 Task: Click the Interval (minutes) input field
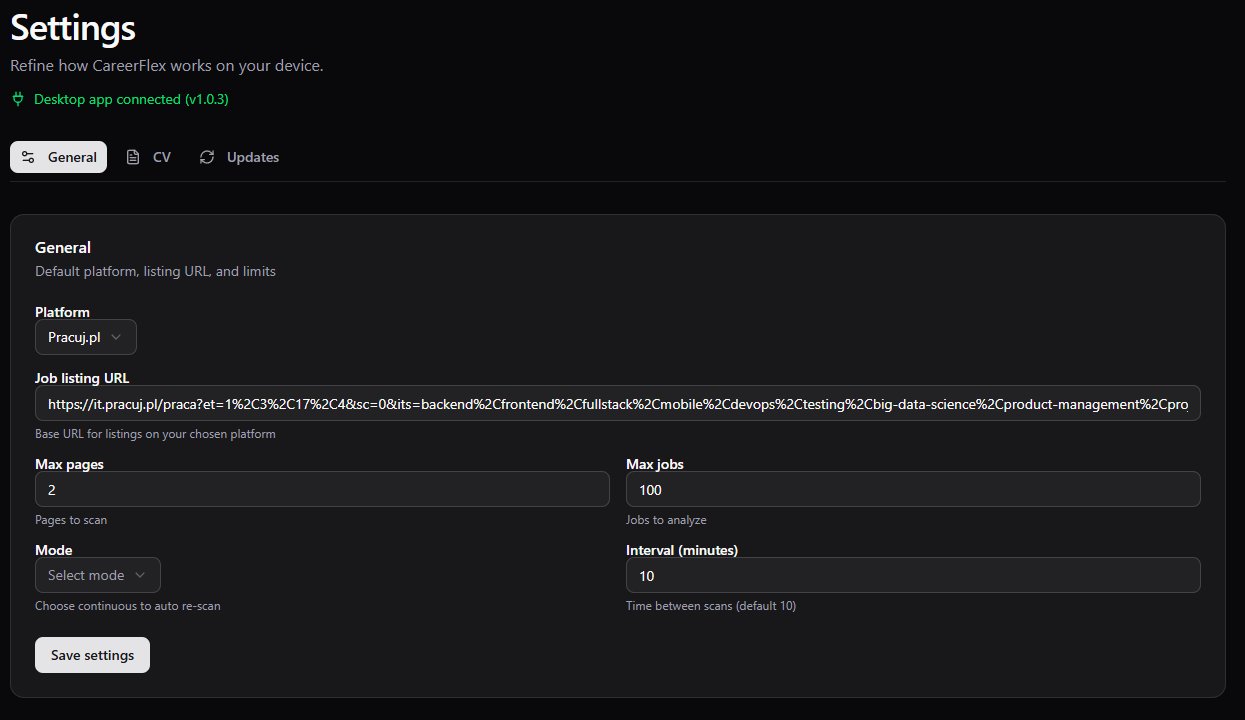913,575
